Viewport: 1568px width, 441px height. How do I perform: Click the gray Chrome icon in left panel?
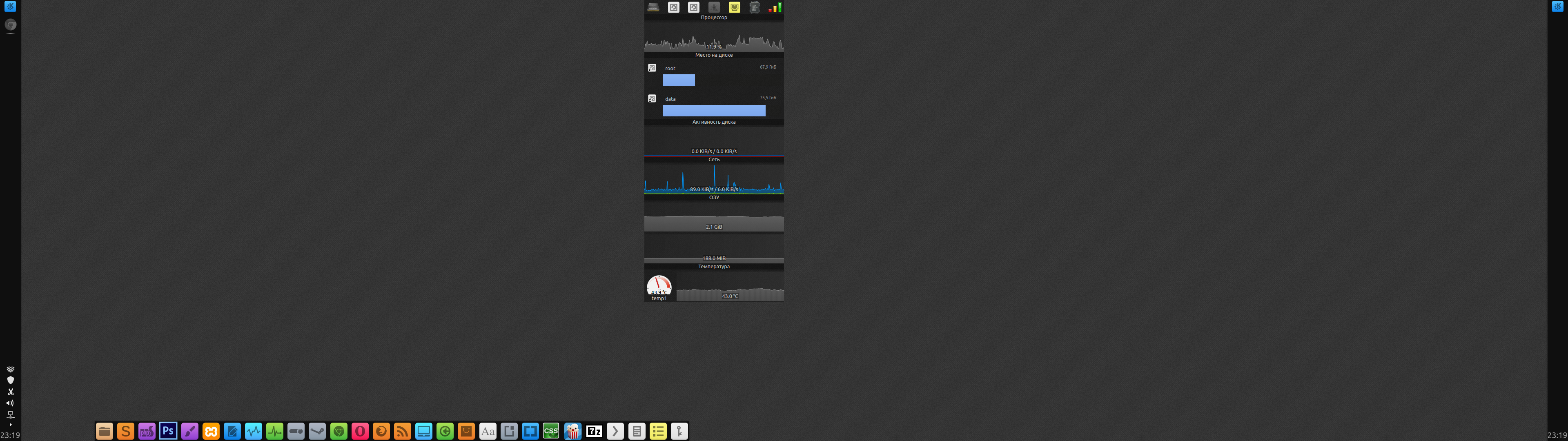coord(10,25)
